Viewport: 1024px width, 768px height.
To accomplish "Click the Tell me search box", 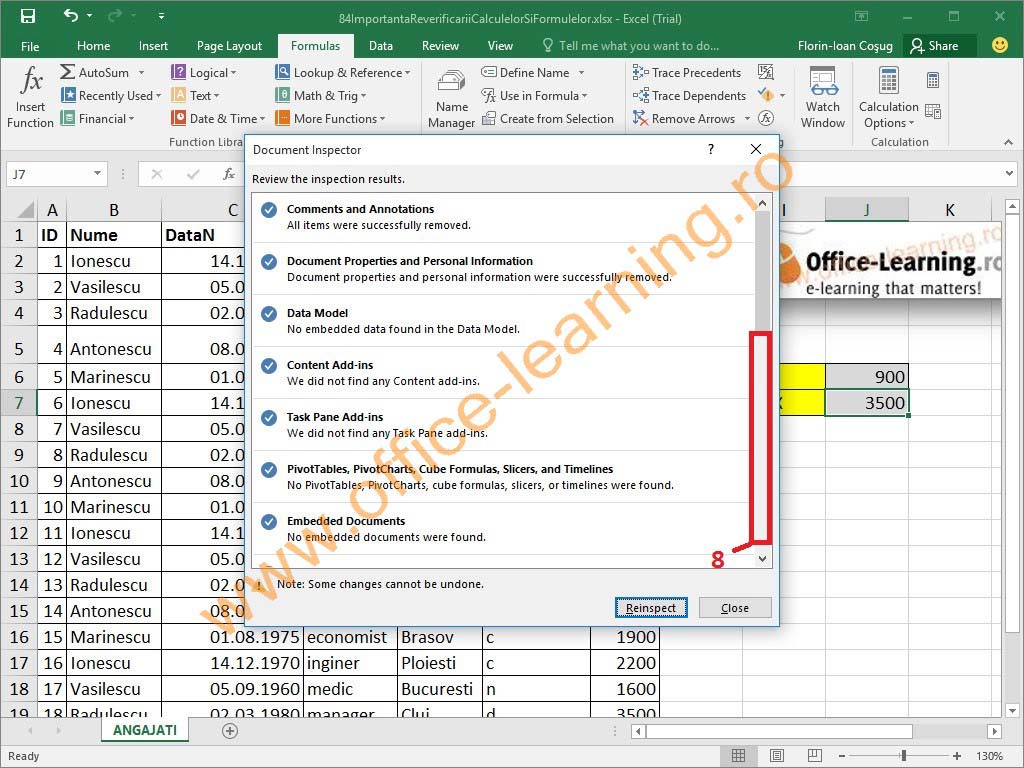I will (631, 46).
